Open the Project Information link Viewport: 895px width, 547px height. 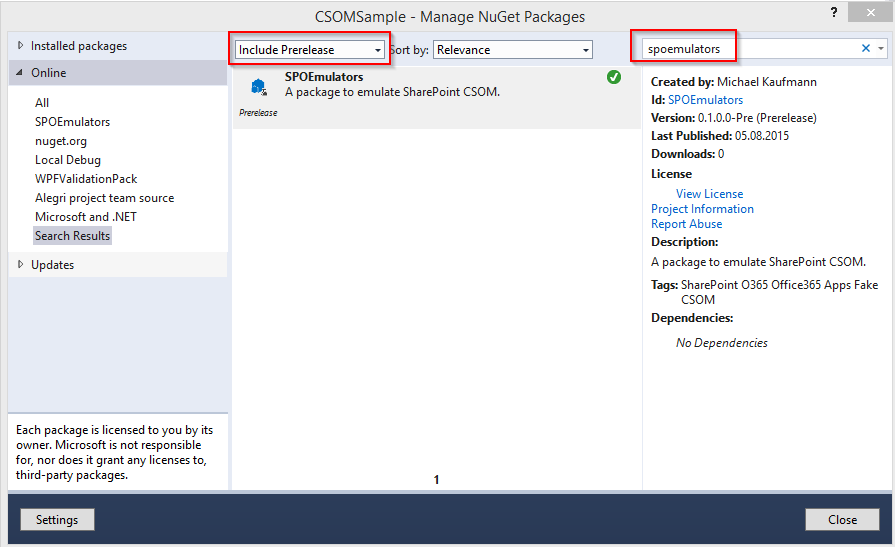point(702,209)
